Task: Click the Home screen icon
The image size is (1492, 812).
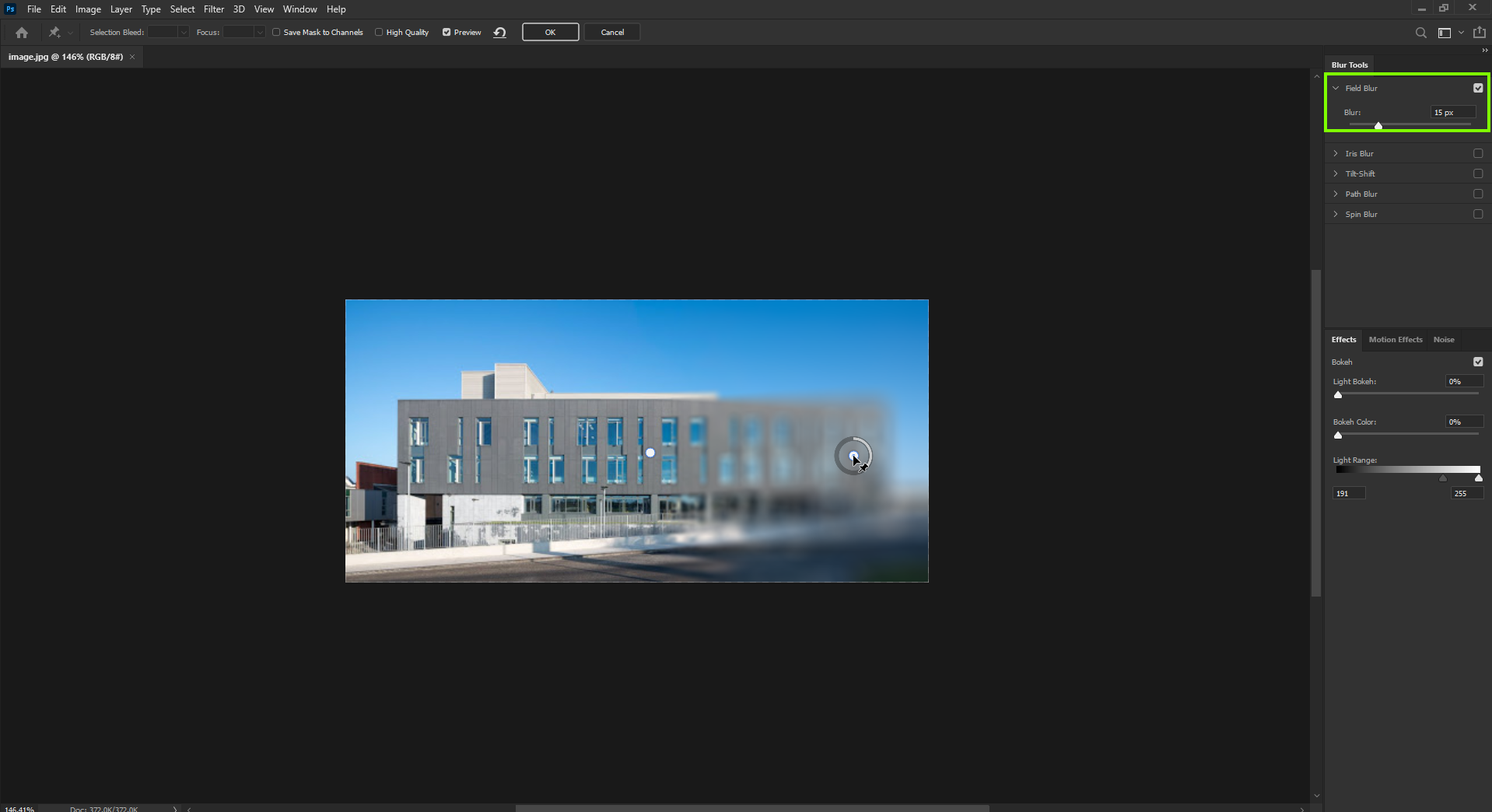Action: click(20, 32)
